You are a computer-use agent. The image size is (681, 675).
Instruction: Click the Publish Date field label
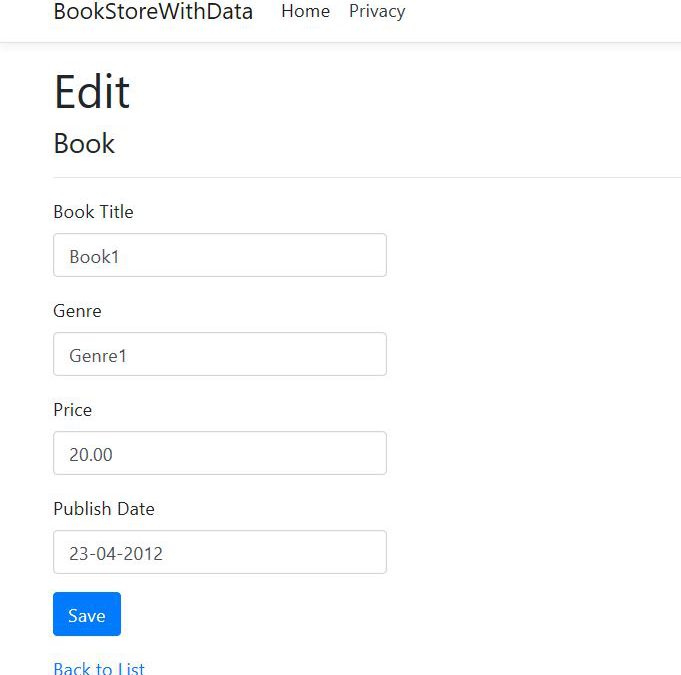(104, 509)
